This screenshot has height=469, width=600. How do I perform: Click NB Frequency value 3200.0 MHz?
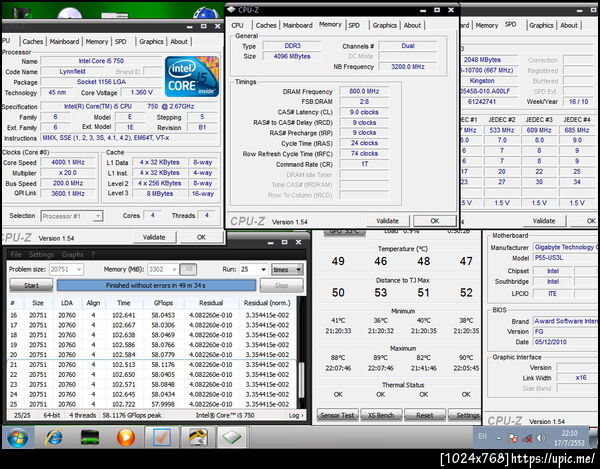tap(408, 67)
